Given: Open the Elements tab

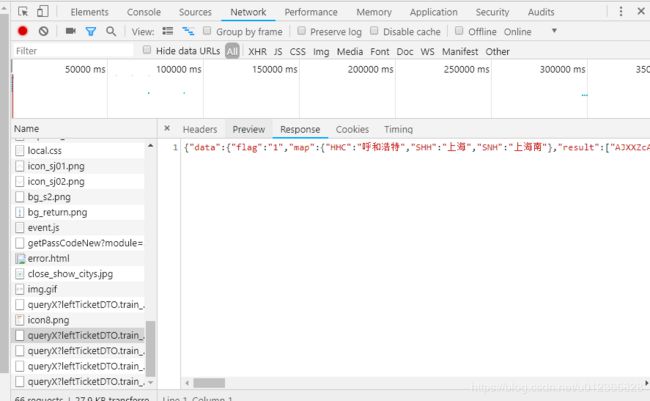Looking at the screenshot, I should (90, 12).
